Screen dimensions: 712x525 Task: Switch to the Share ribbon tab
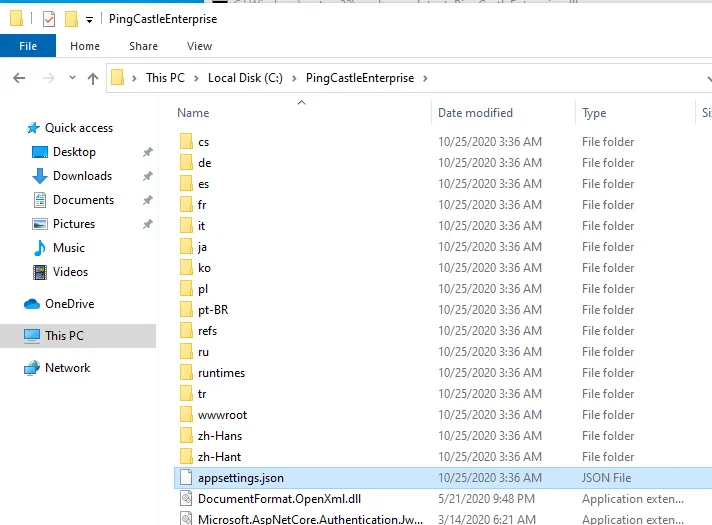[143, 46]
